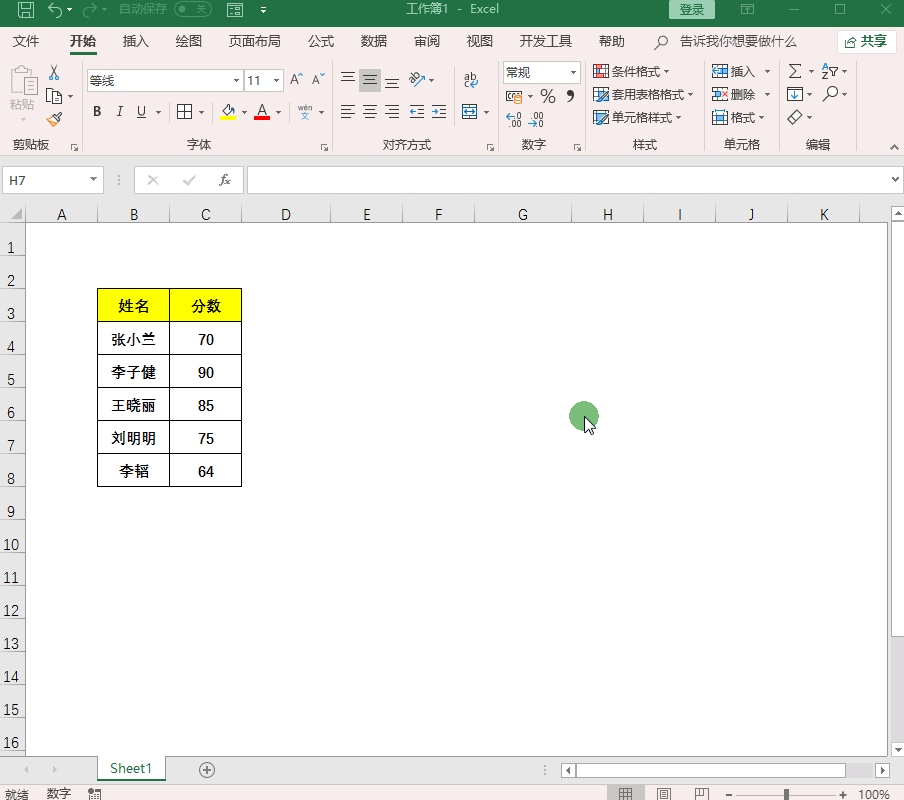Screen dimensions: 904x800
Task: Click the Format Painter brush icon
Action: [54, 119]
